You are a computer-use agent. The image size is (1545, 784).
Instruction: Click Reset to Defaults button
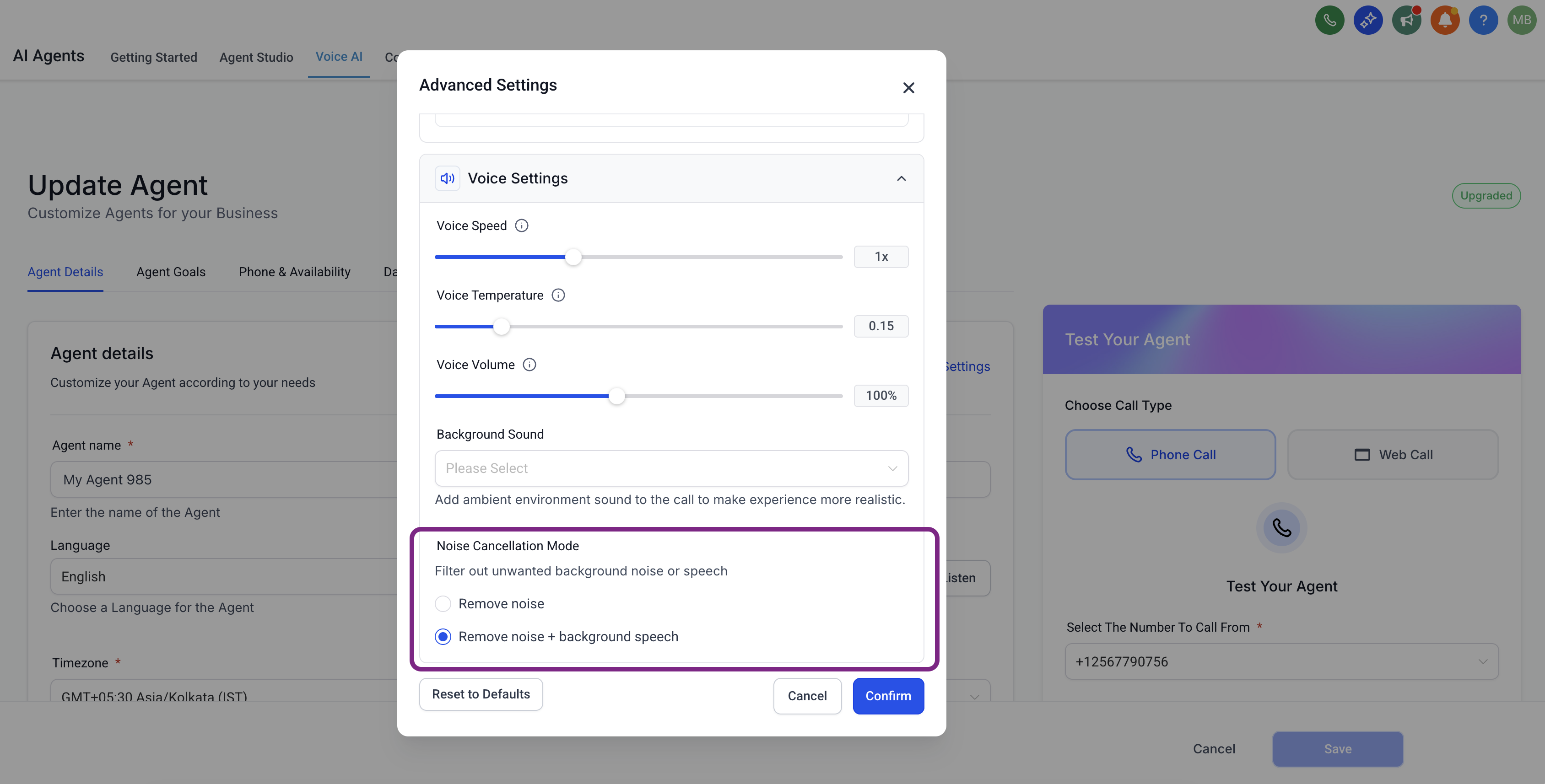tap(481, 694)
